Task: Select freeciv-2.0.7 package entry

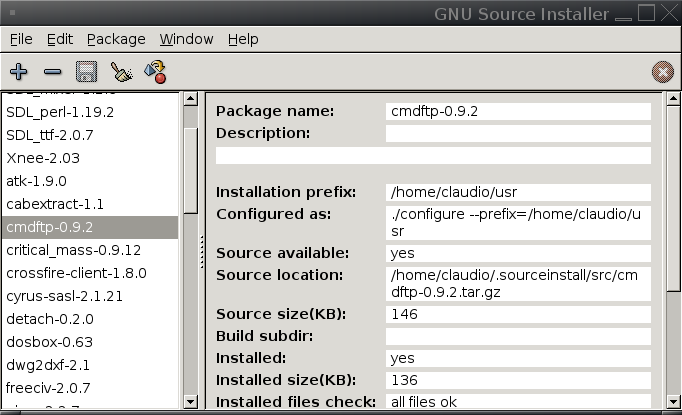Action: pos(48,388)
